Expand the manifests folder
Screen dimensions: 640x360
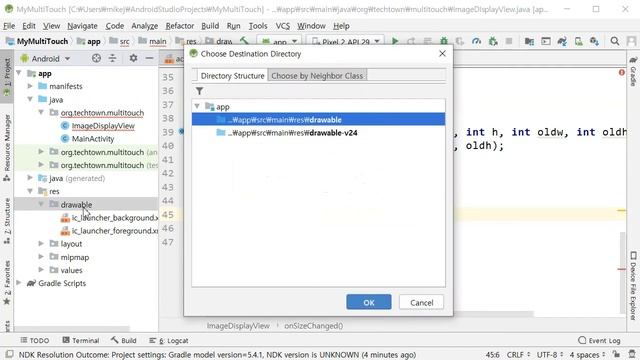[30, 86]
